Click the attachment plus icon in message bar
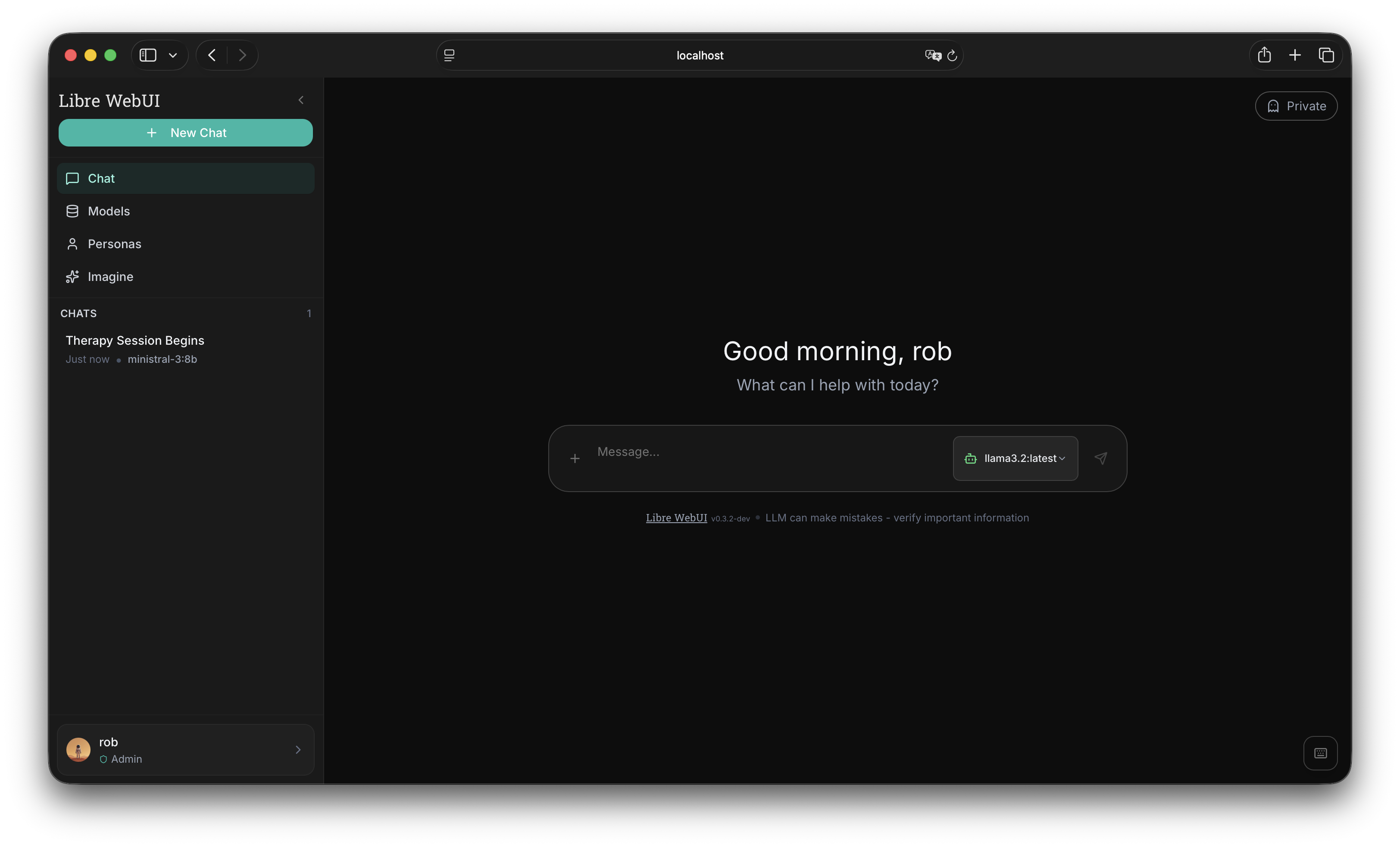The height and width of the screenshot is (848, 1400). coord(575,458)
